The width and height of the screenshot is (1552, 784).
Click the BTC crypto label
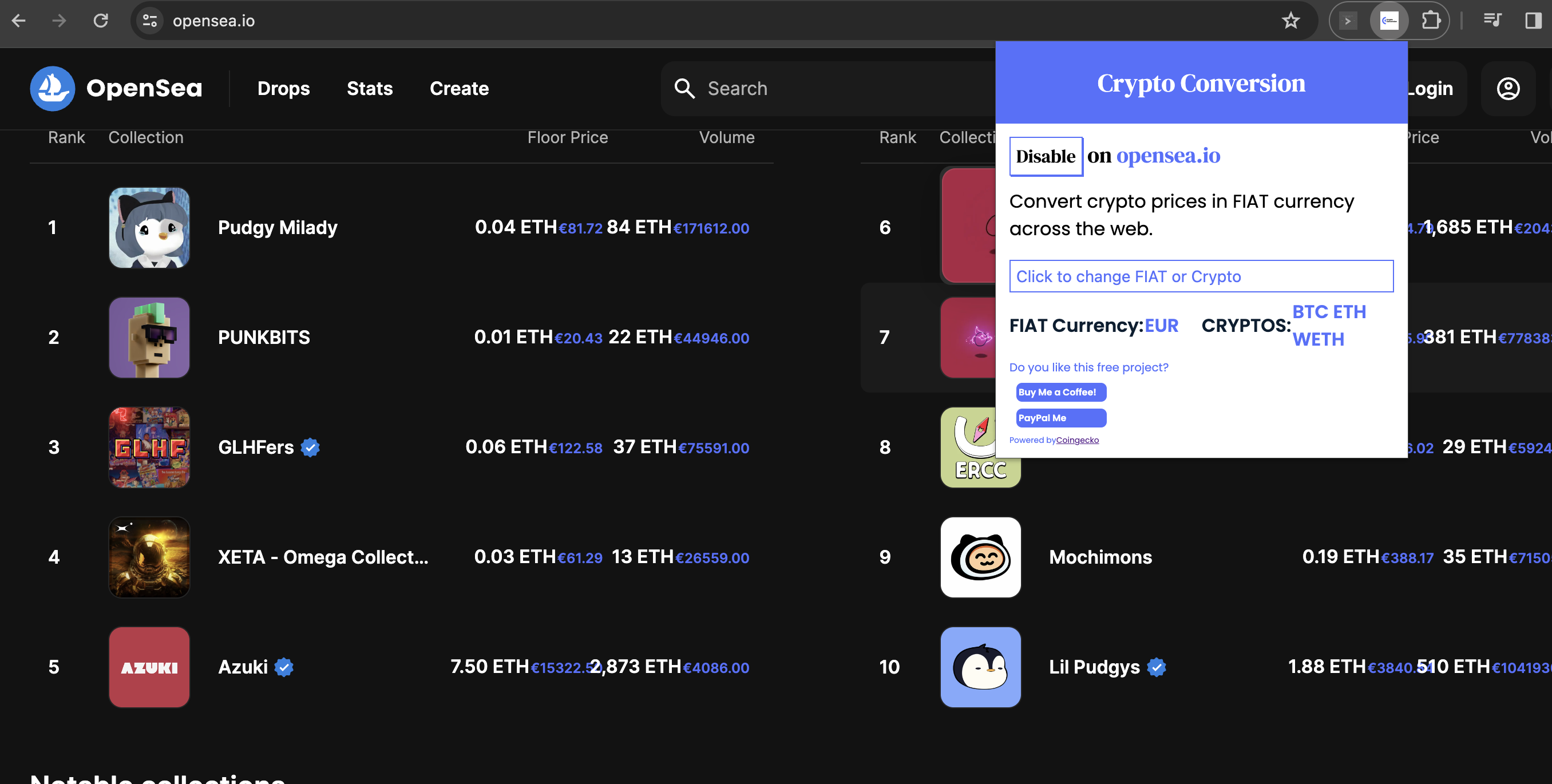1311,311
